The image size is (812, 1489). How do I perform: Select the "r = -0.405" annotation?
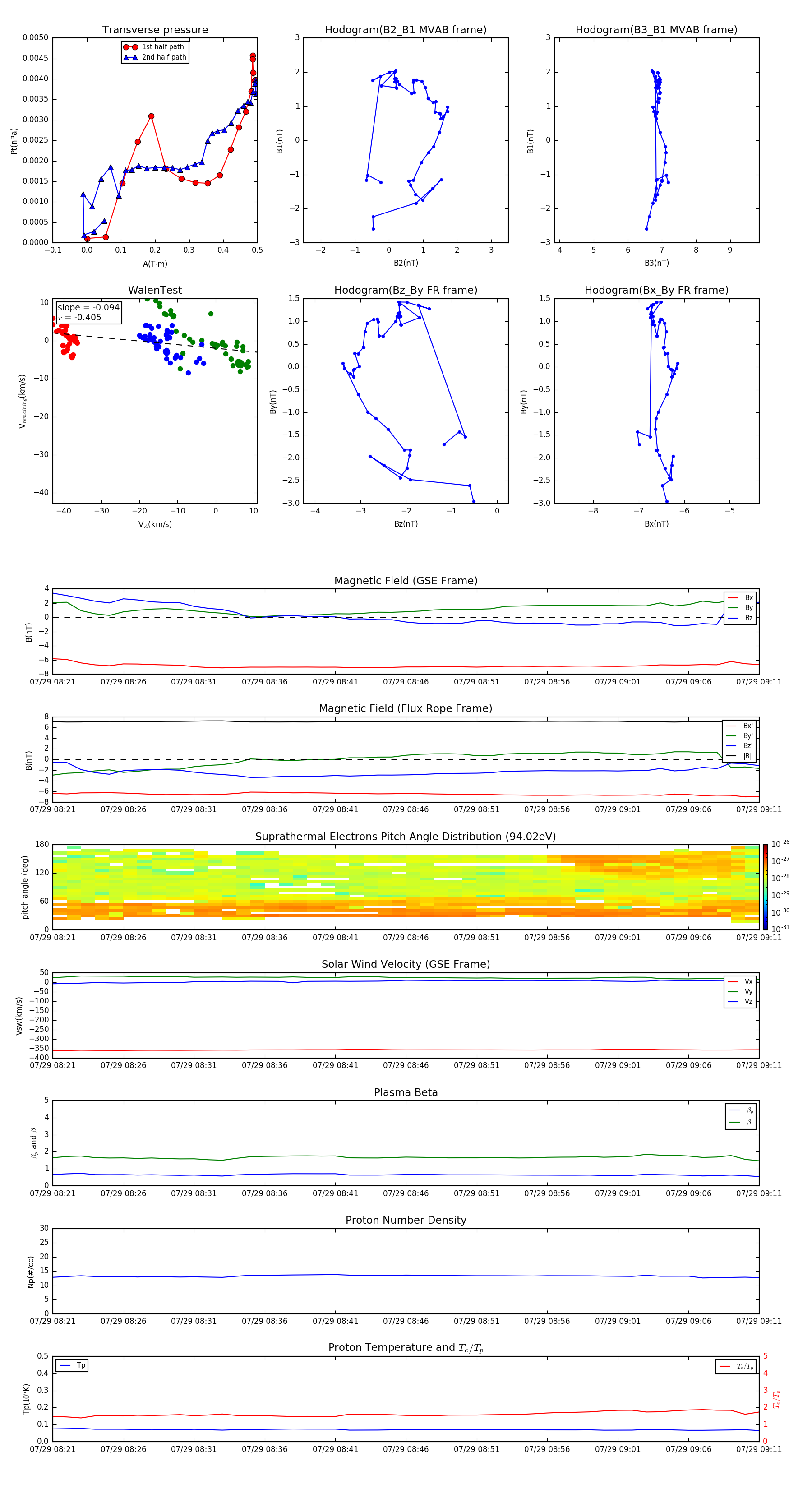click(80, 317)
